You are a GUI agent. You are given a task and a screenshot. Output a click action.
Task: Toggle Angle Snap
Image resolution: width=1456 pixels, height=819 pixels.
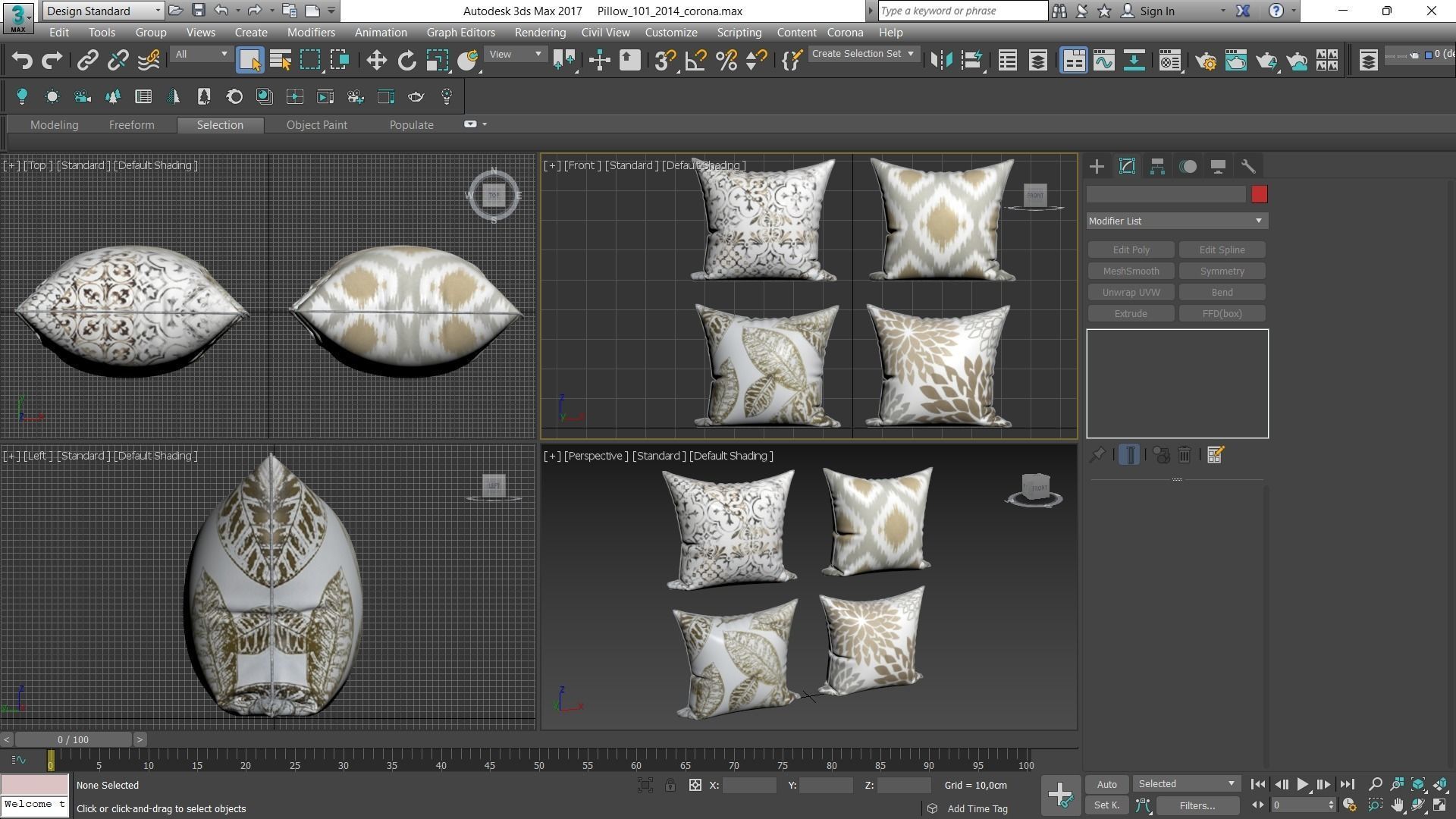pyautogui.click(x=695, y=60)
